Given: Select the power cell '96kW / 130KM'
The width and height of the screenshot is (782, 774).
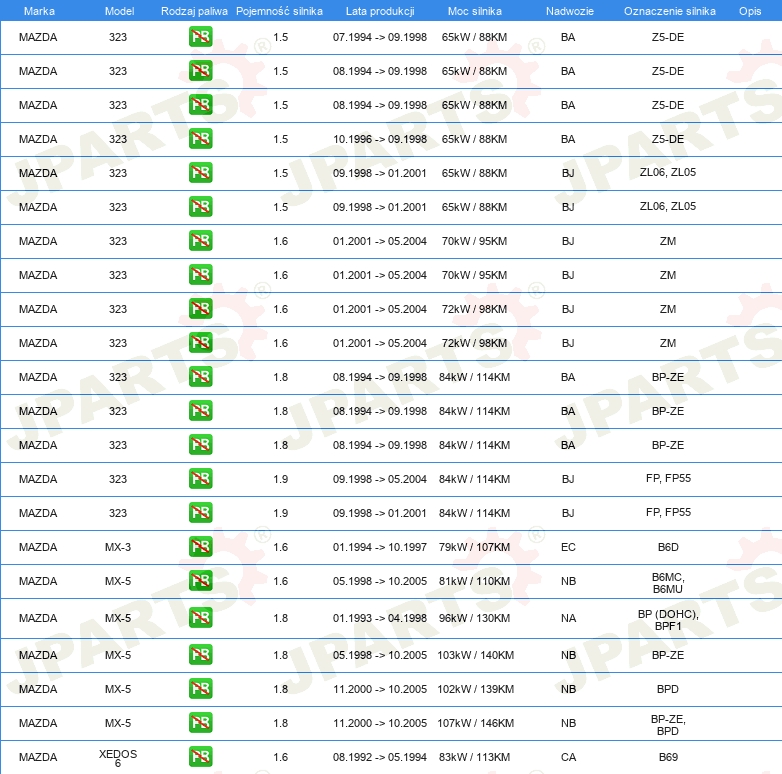Looking at the screenshot, I should (474, 618).
